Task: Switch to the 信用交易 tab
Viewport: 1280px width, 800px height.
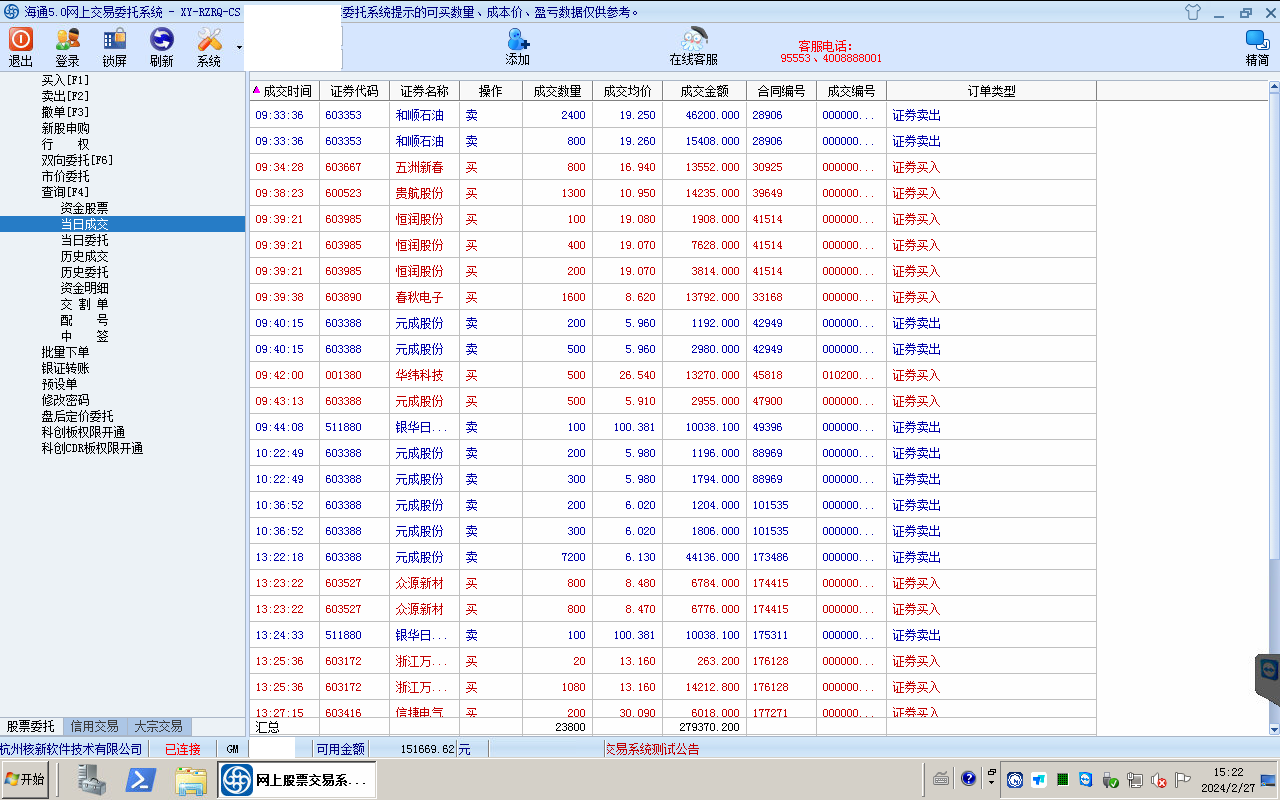Action: tap(94, 727)
